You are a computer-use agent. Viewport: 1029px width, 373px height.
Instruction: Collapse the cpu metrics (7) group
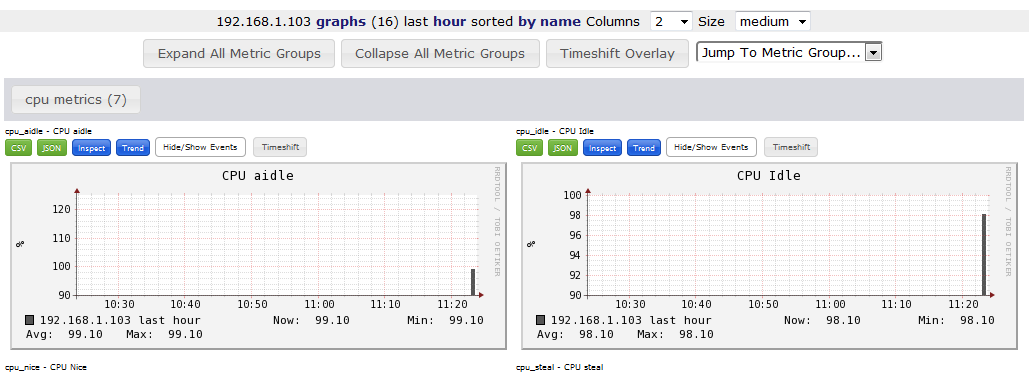(75, 99)
